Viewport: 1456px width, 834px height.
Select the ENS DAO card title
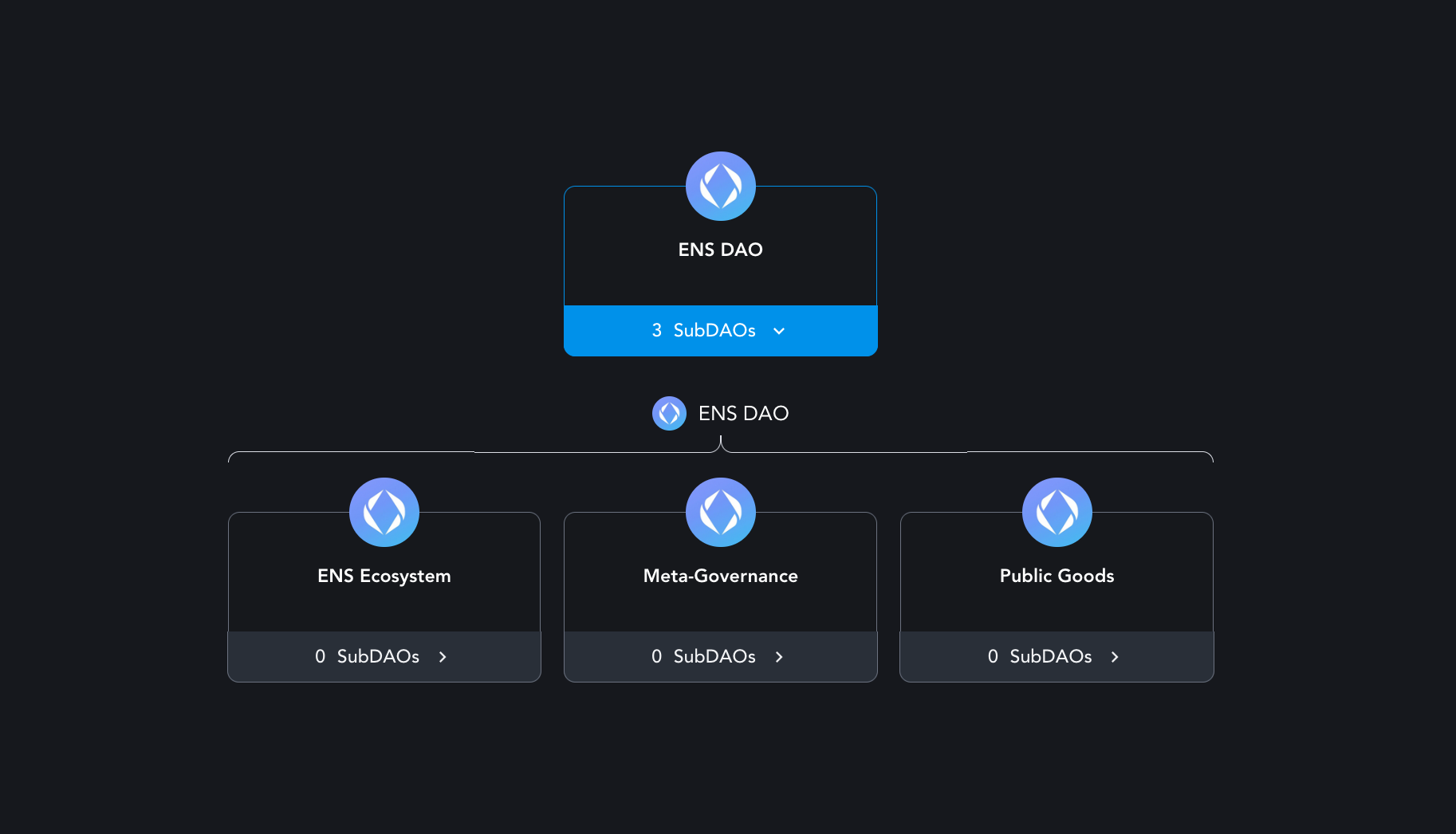click(x=720, y=249)
